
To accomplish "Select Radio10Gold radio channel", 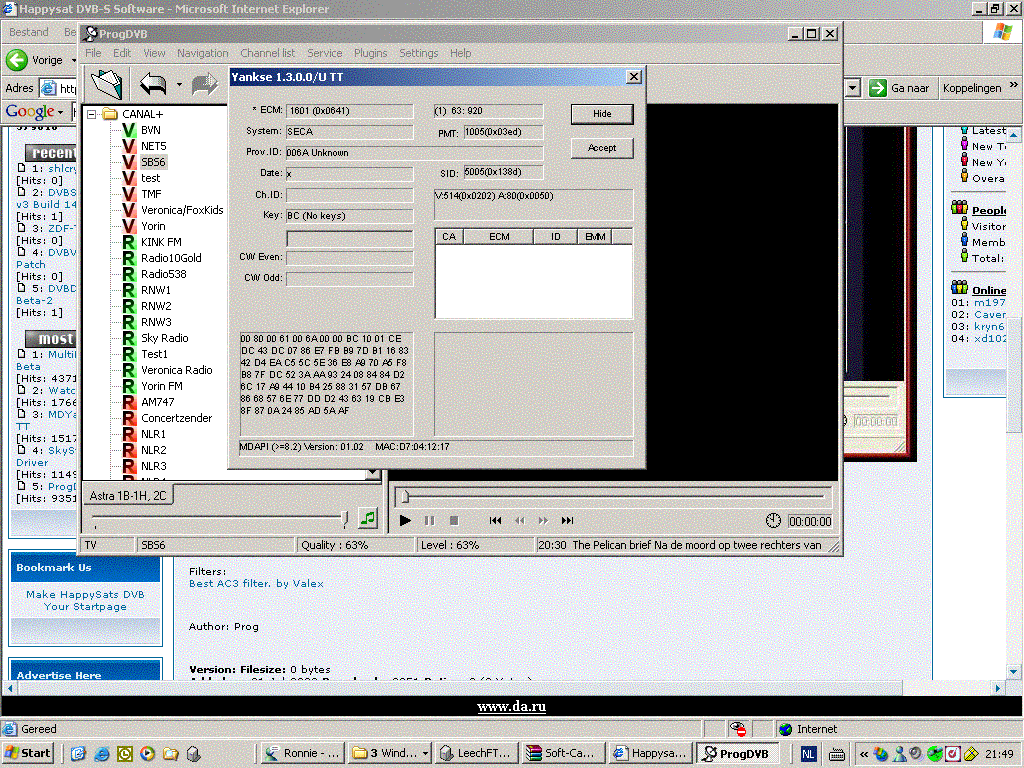I will point(171,258).
